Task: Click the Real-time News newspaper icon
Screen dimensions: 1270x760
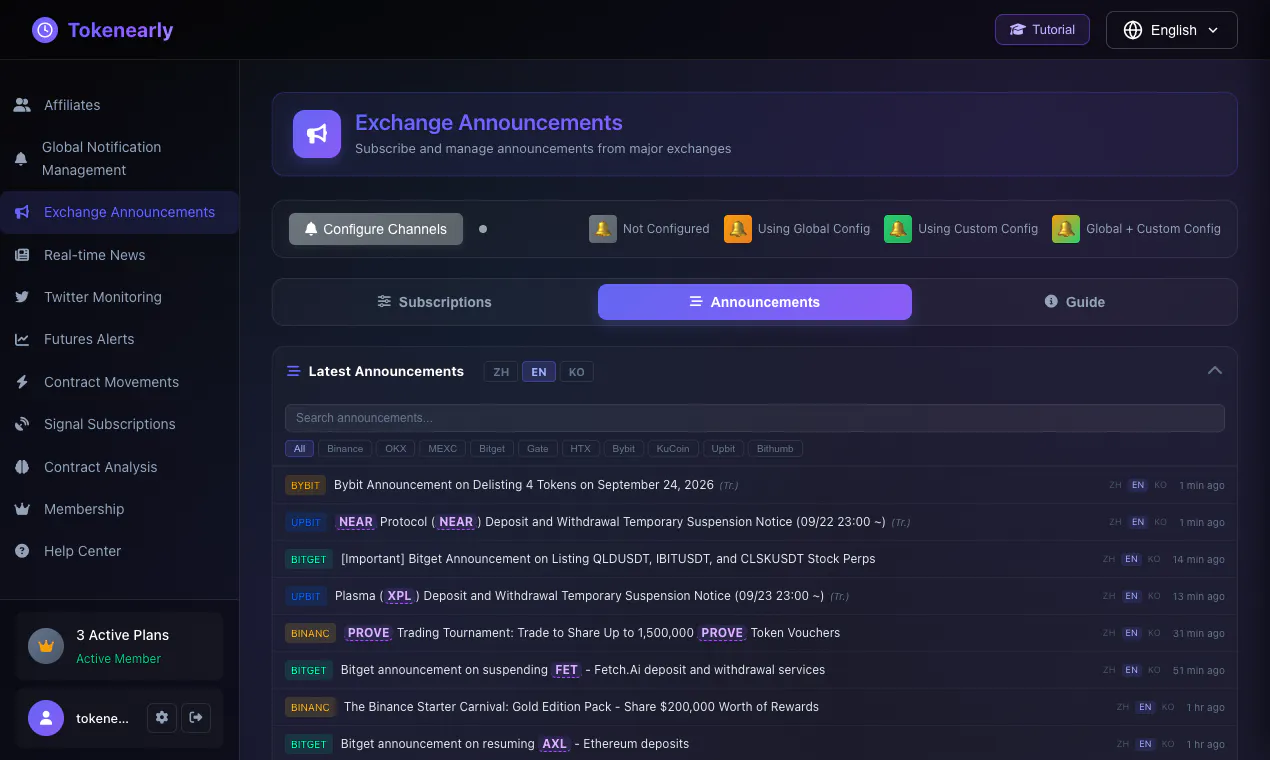Action: 22,255
